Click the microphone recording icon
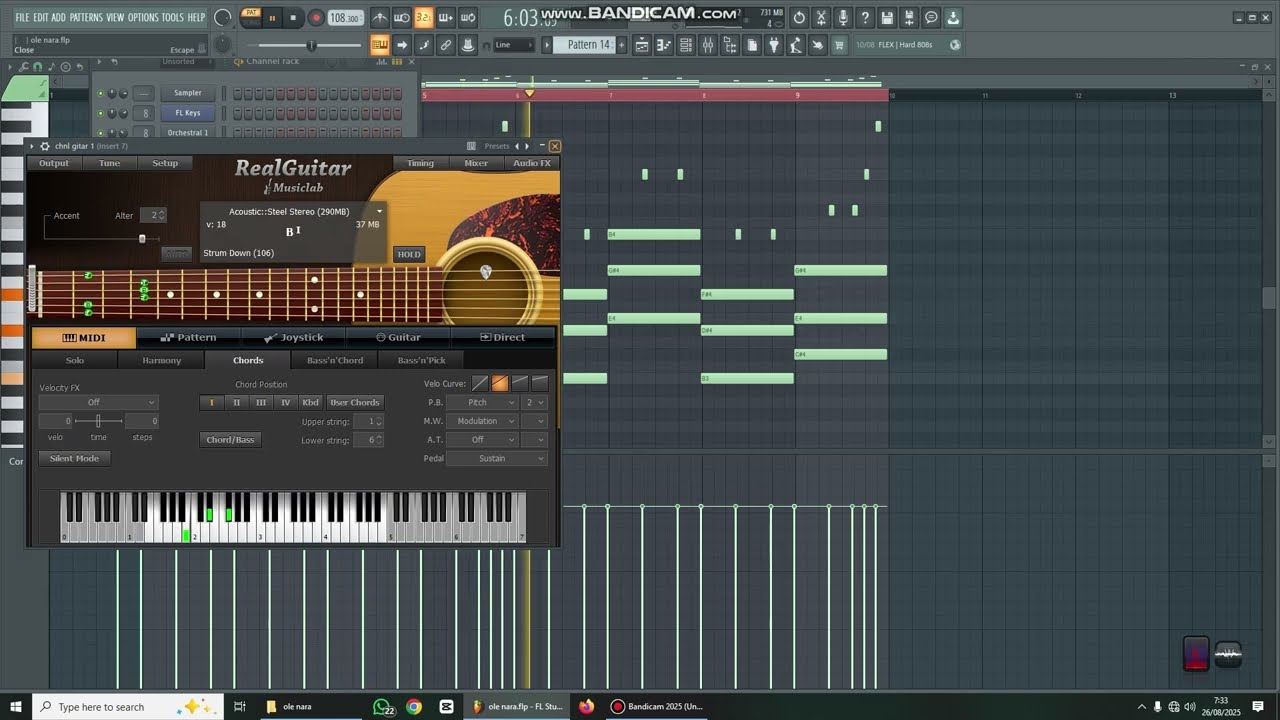Image resolution: width=1280 pixels, height=720 pixels. [x=843, y=18]
